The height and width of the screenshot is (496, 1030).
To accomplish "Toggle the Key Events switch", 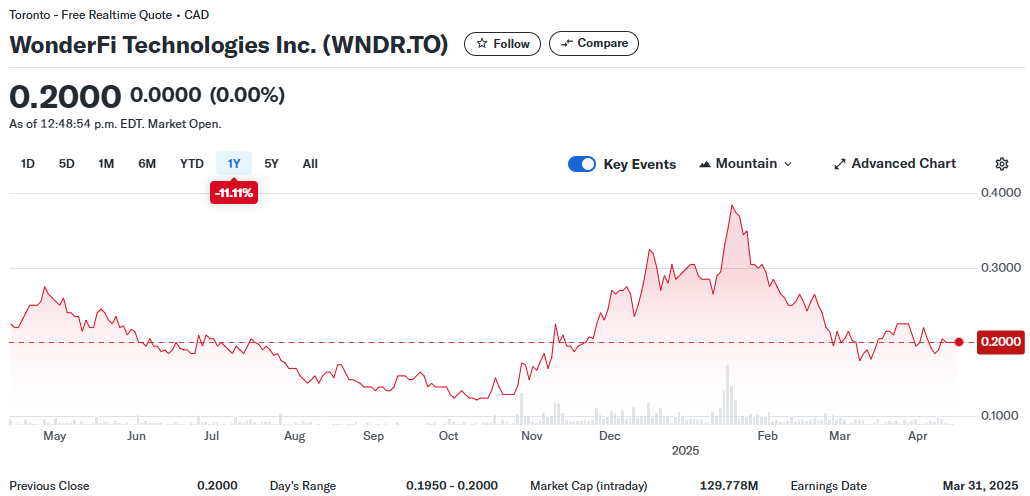I will tap(582, 164).
